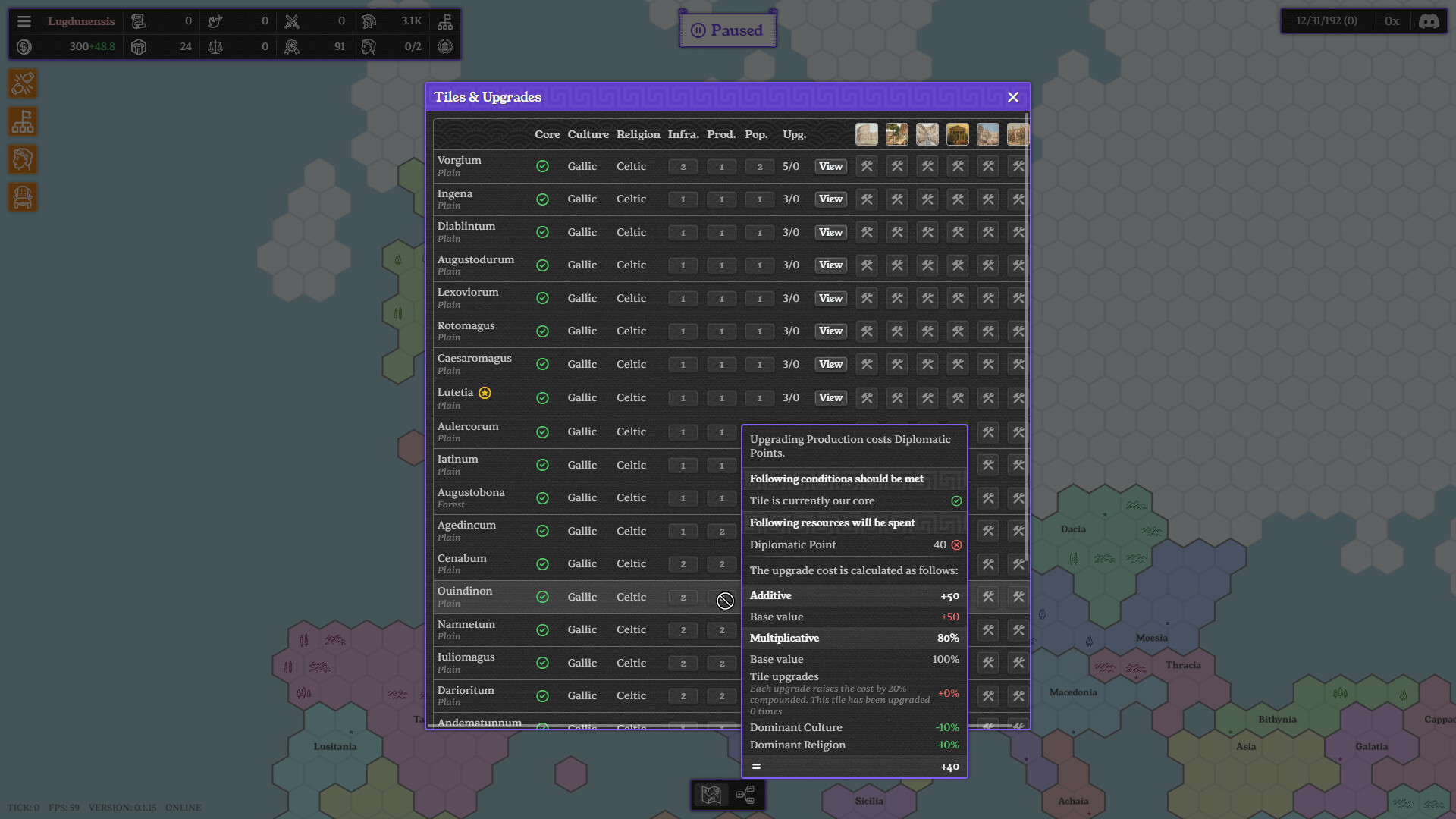Open the hamburger menu in top left
Viewport: 1456px width, 819px height.
(x=24, y=21)
